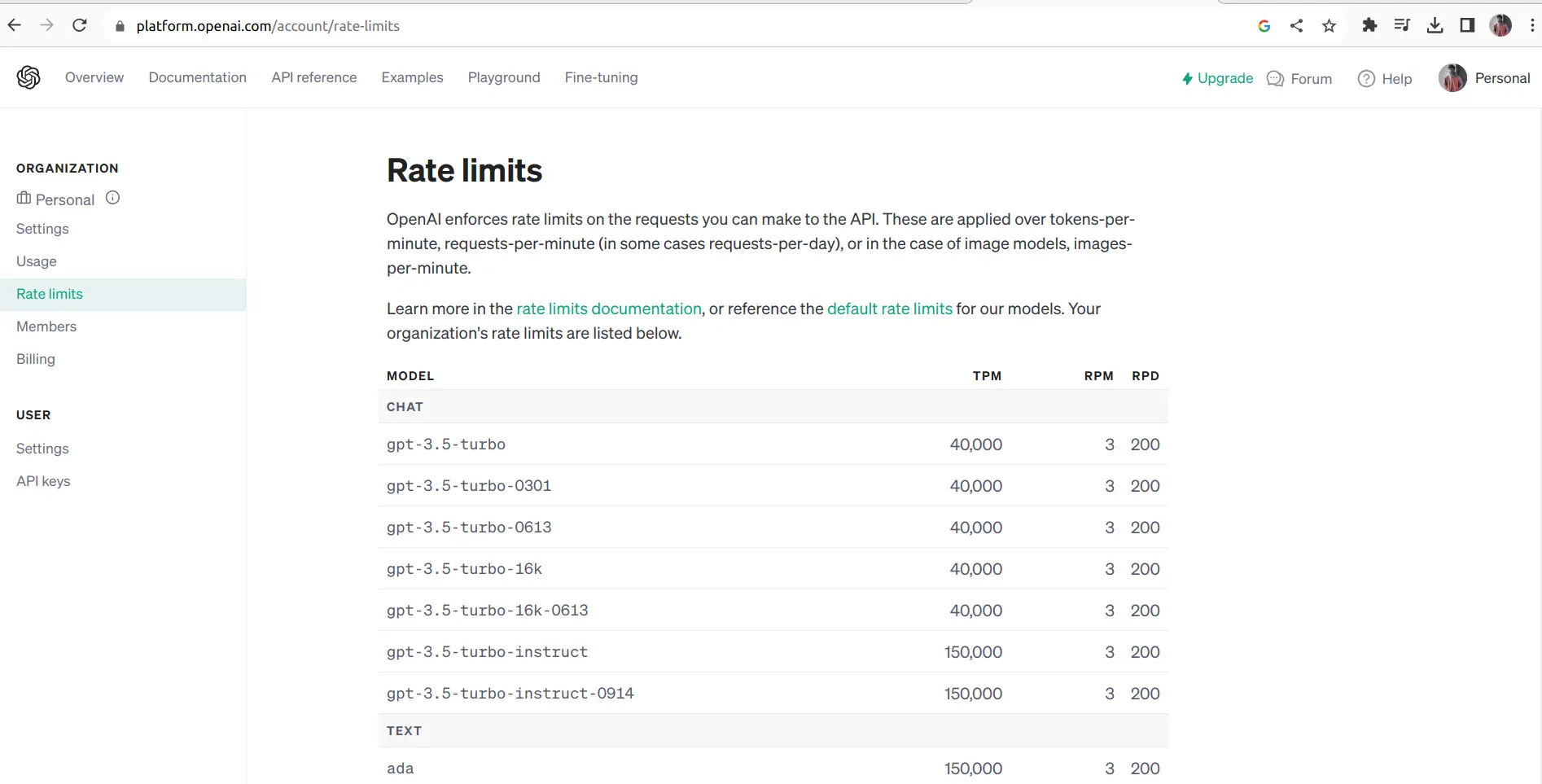Click the info icon next to Personal organization
This screenshot has width=1542, height=784.
(x=113, y=198)
